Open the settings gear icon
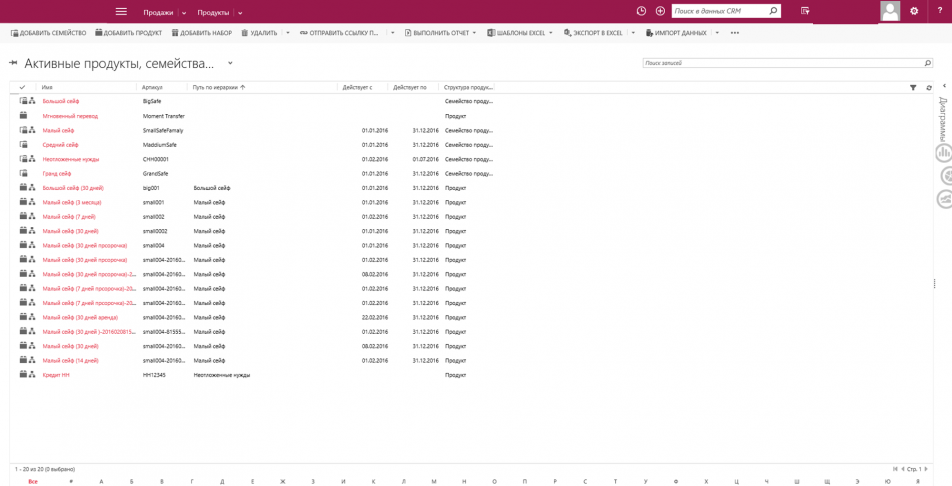952x486 pixels. pyautogui.click(x=914, y=11)
